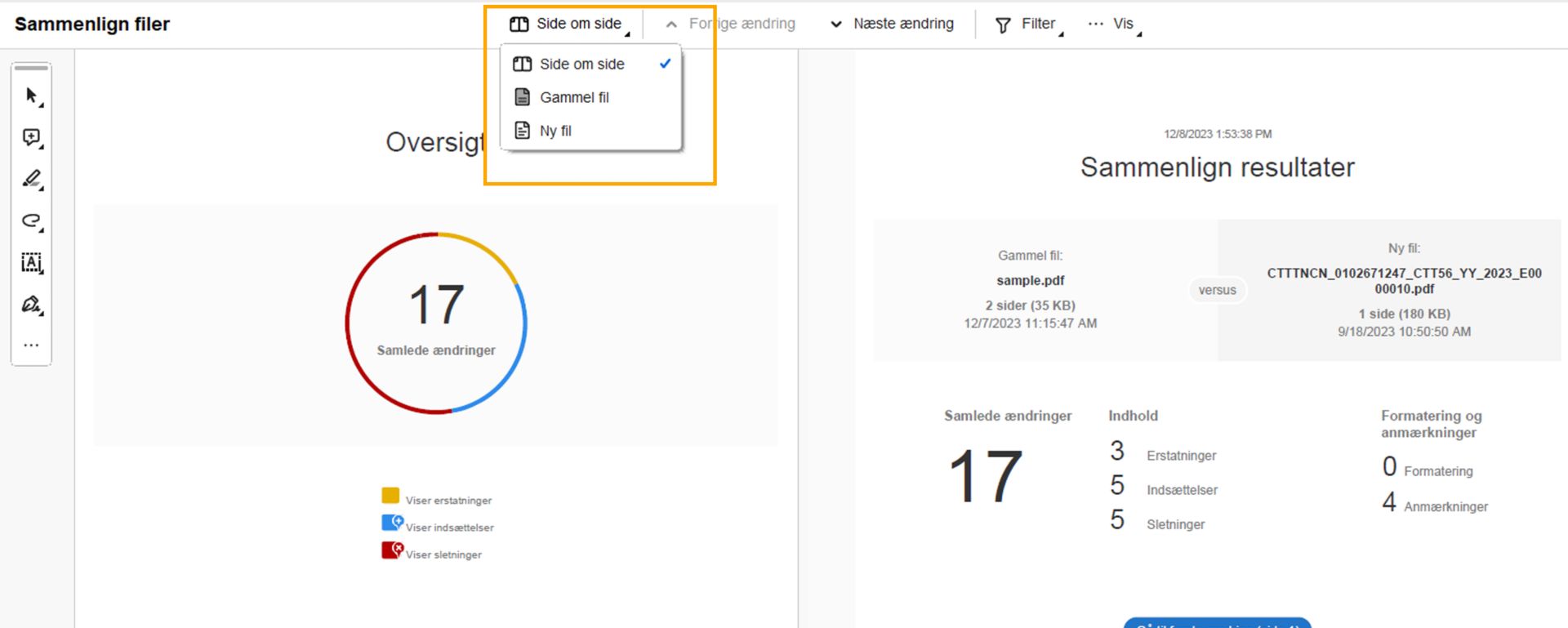Viewport: 1568px width, 628px height.
Task: Click the Viser indsættelser legend label
Action: pos(450,528)
